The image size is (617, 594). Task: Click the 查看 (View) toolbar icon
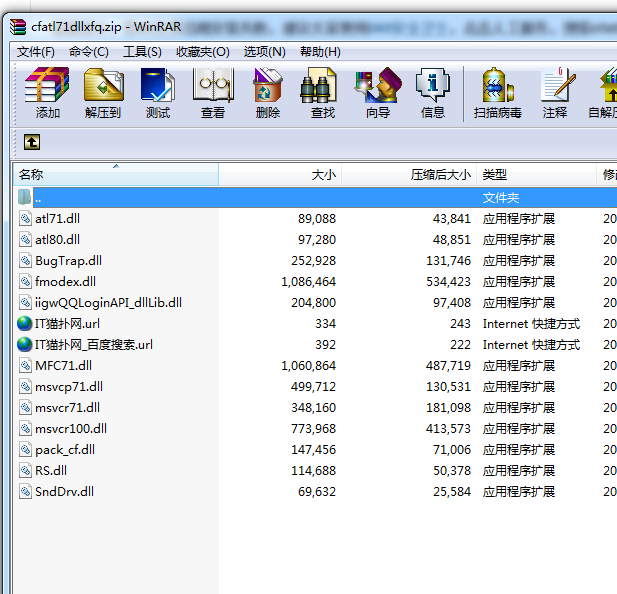213,85
